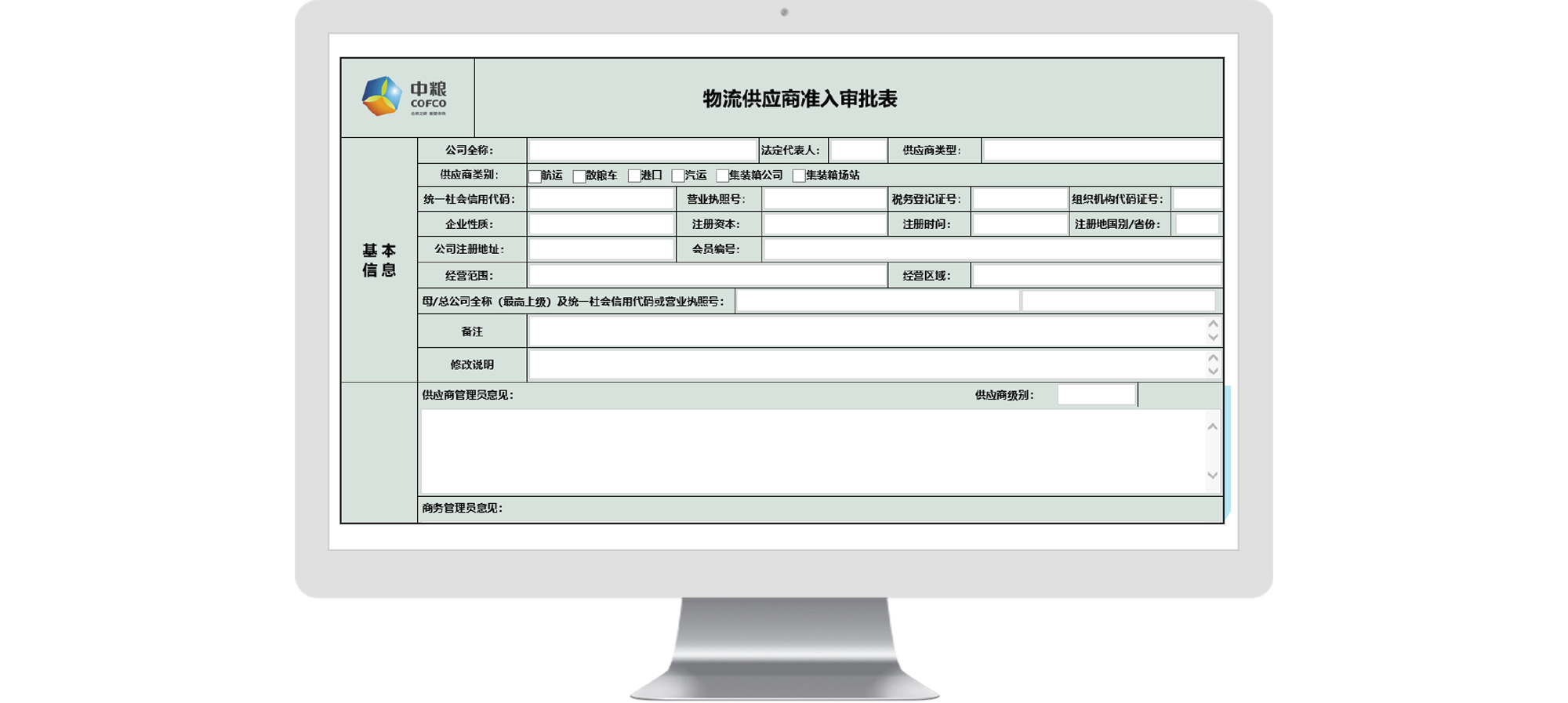This screenshot has height=703, width=1568.
Task: Click the 统一社会信用代码 input field
Action: coord(601,200)
